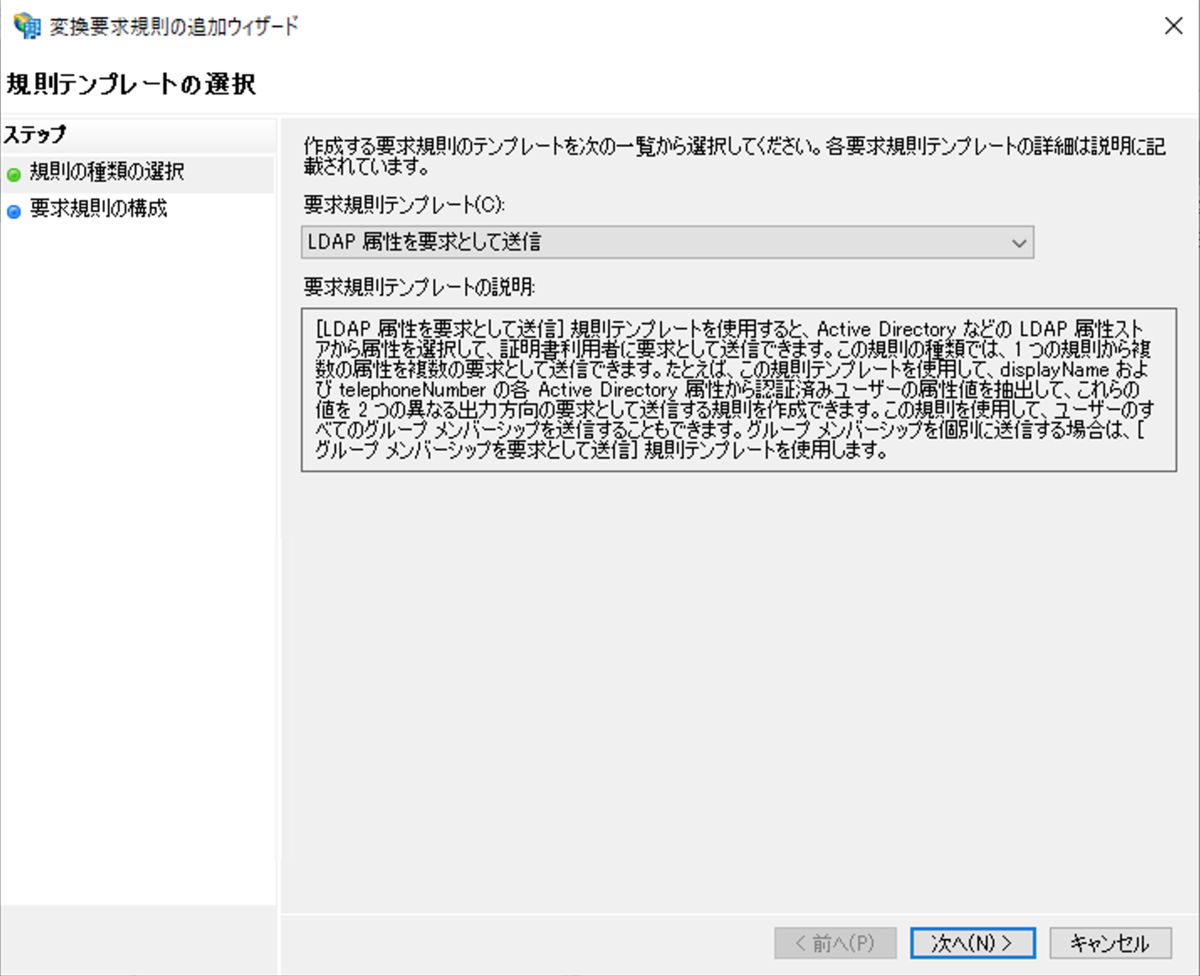Click the 次へ(N) button to proceed
This screenshot has width=1200, height=976.
click(x=972, y=942)
